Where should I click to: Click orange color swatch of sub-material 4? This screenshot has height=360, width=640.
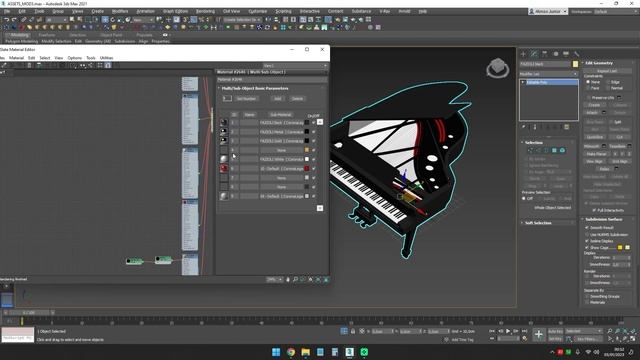click(307, 150)
